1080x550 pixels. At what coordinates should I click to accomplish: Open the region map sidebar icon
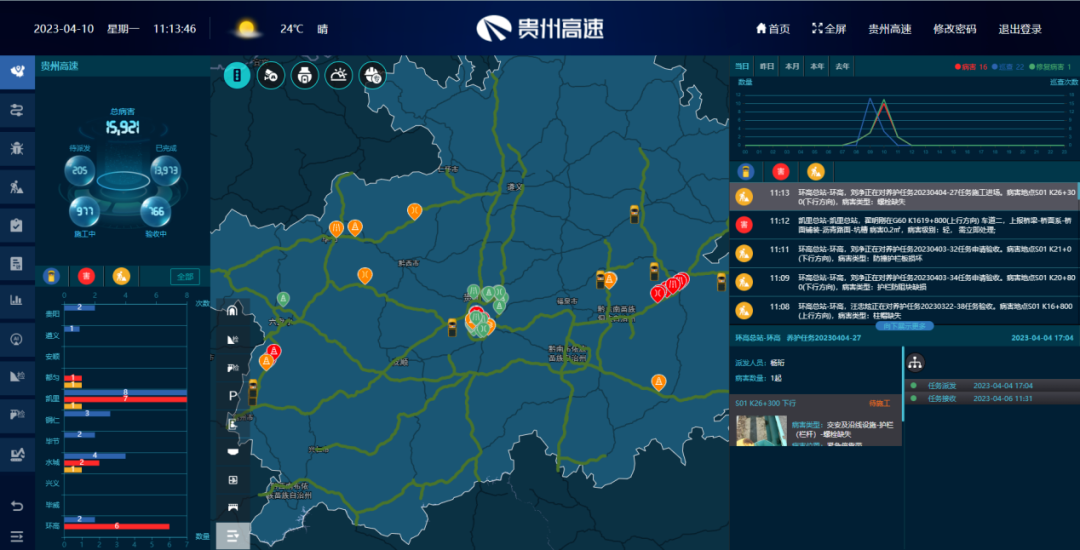pyautogui.click(x=17, y=72)
